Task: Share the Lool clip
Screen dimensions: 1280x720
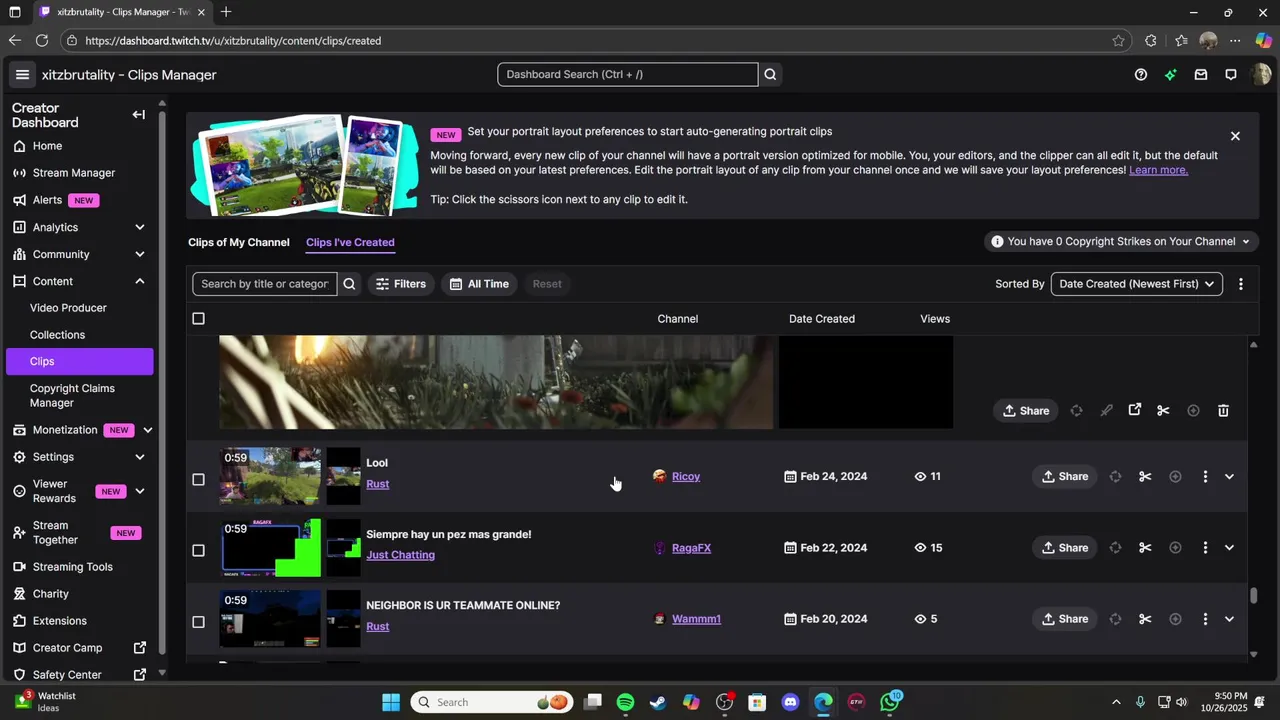Action: pos(1064,477)
